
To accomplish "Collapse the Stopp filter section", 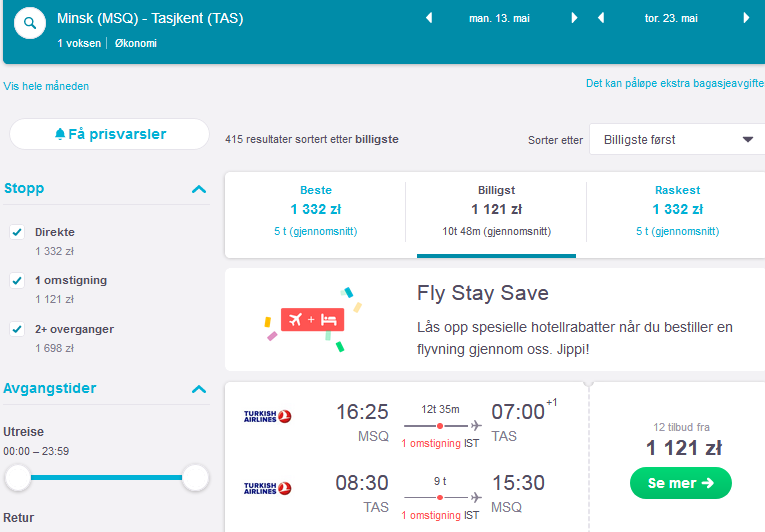I will (199, 189).
